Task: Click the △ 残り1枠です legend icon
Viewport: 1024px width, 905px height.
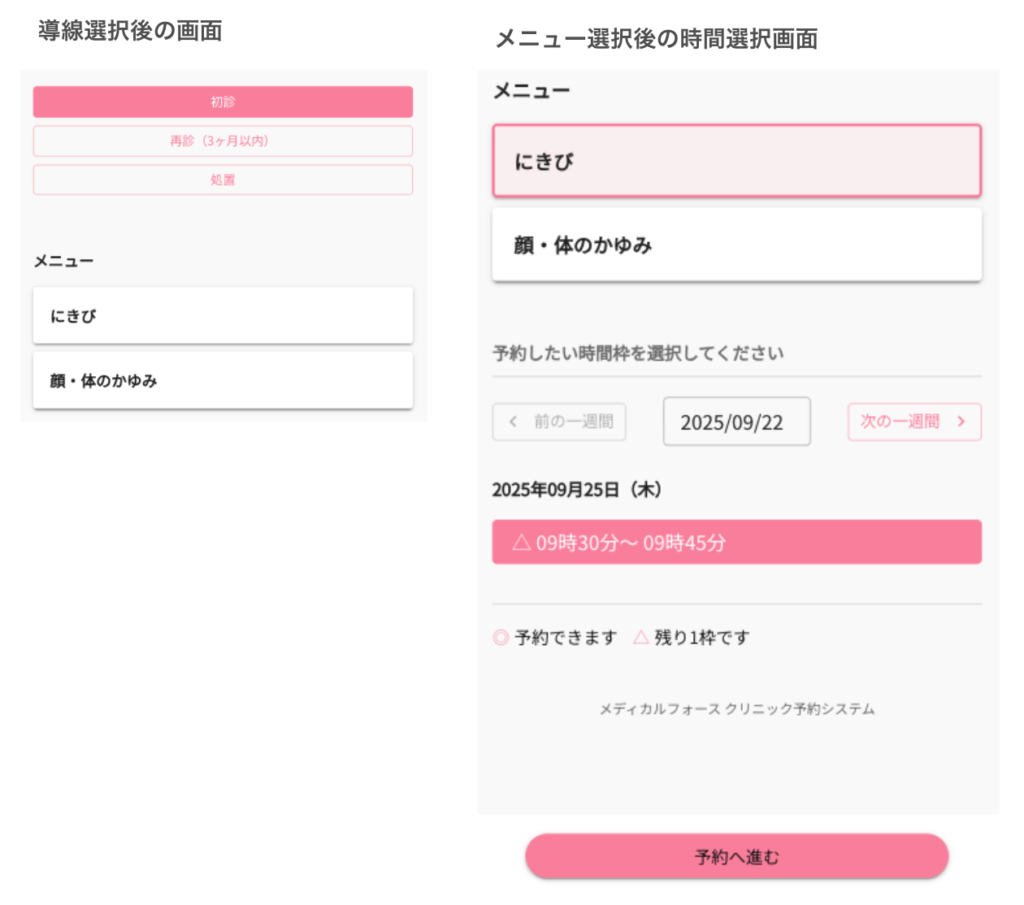Action: [x=641, y=638]
